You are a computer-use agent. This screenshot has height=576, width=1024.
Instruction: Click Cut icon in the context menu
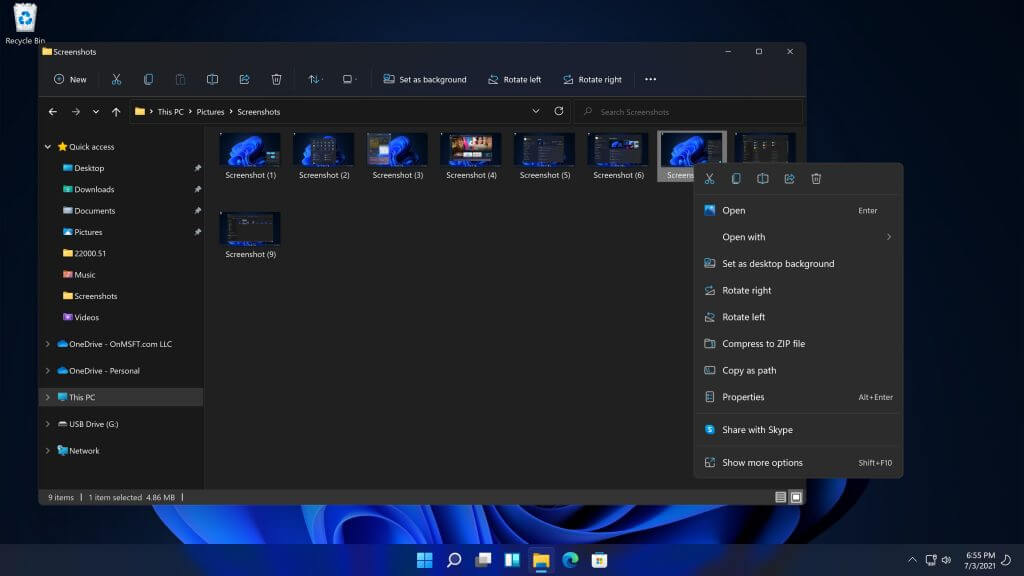pos(709,179)
